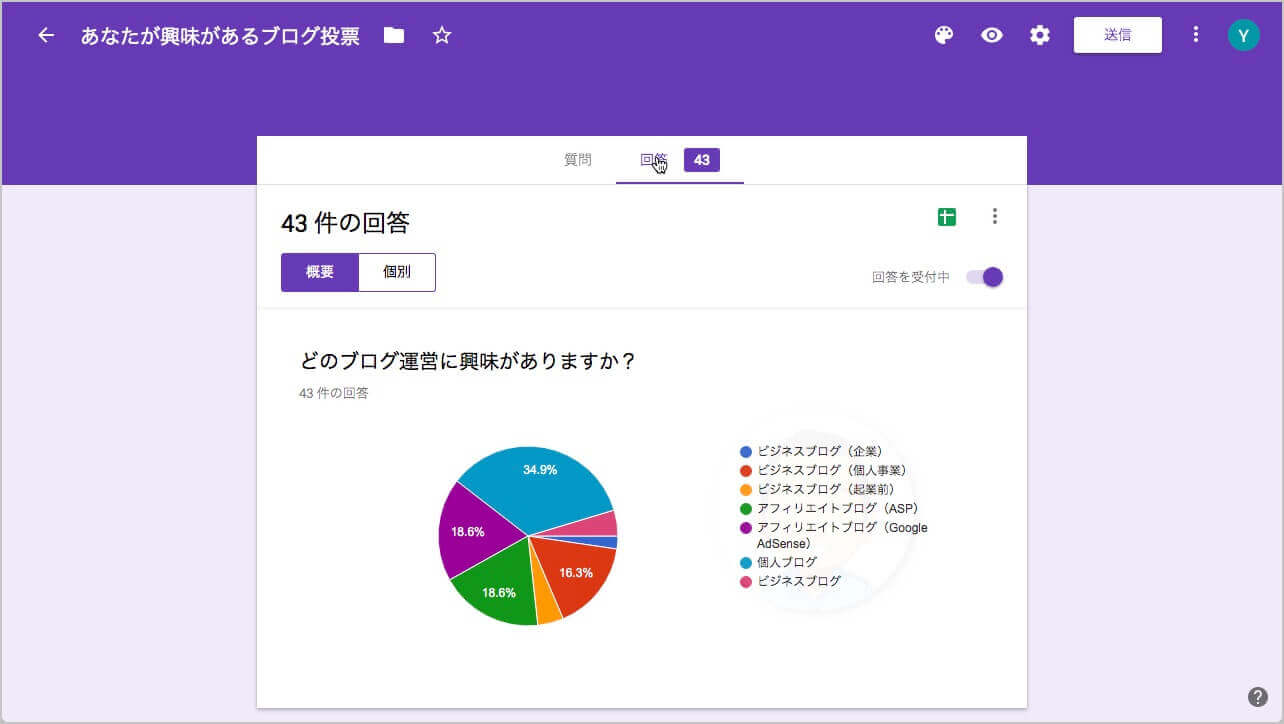Screen dimensions: 1284x724
Task: Create spreadsheet with the green Sheets icon
Action: coord(947,216)
